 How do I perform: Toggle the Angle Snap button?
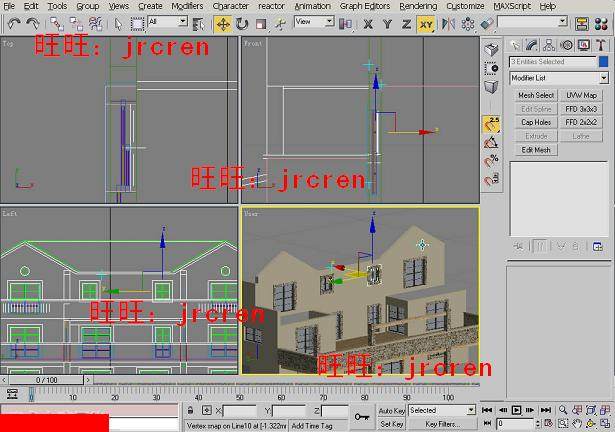(491, 143)
